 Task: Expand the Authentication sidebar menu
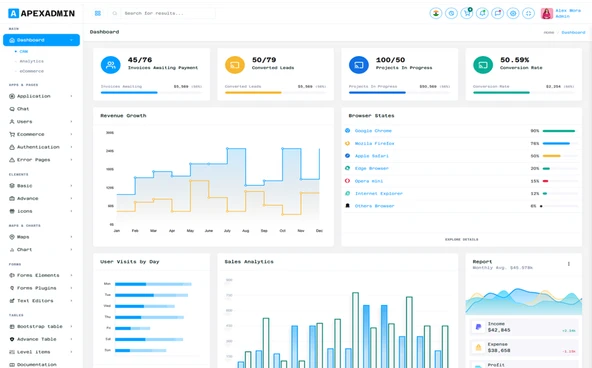(x=42, y=147)
